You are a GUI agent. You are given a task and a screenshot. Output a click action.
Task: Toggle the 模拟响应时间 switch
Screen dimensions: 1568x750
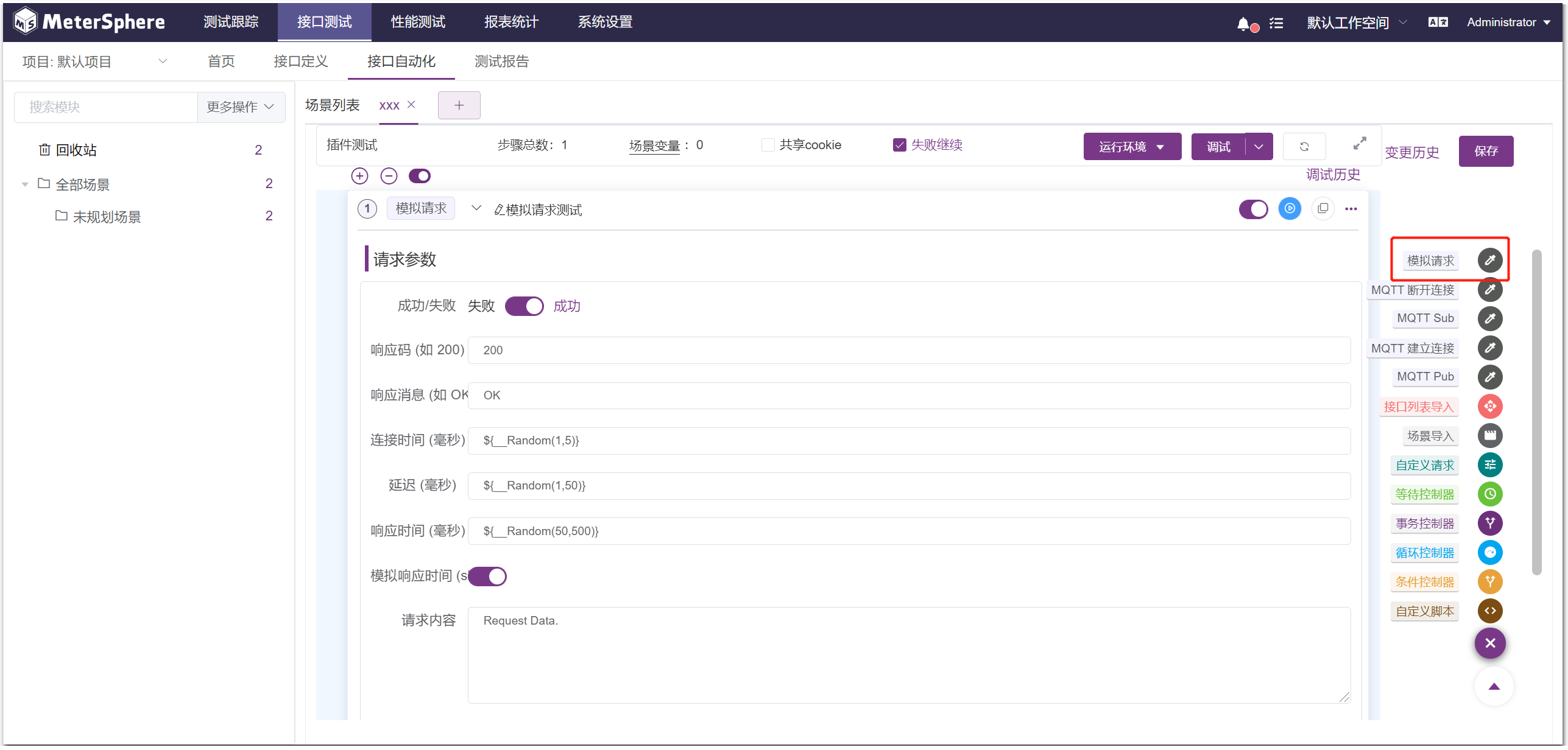(488, 577)
